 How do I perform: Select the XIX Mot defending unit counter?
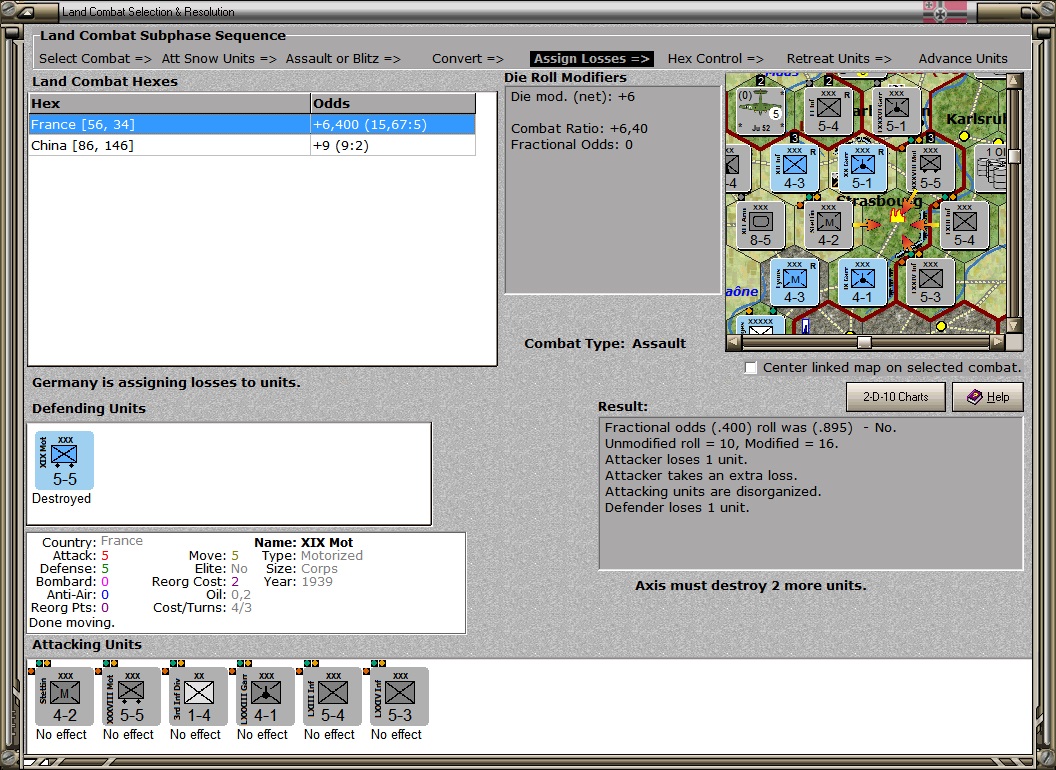pos(65,460)
